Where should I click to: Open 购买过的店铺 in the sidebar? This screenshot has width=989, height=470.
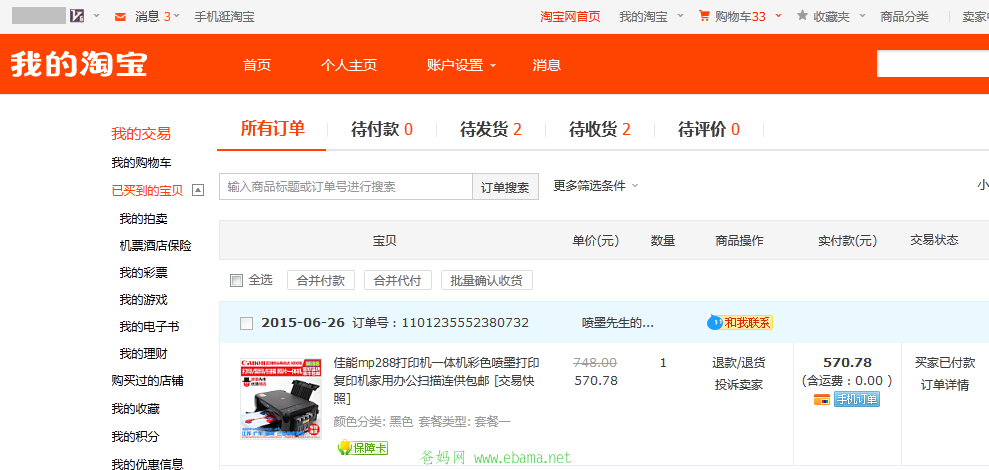147,381
